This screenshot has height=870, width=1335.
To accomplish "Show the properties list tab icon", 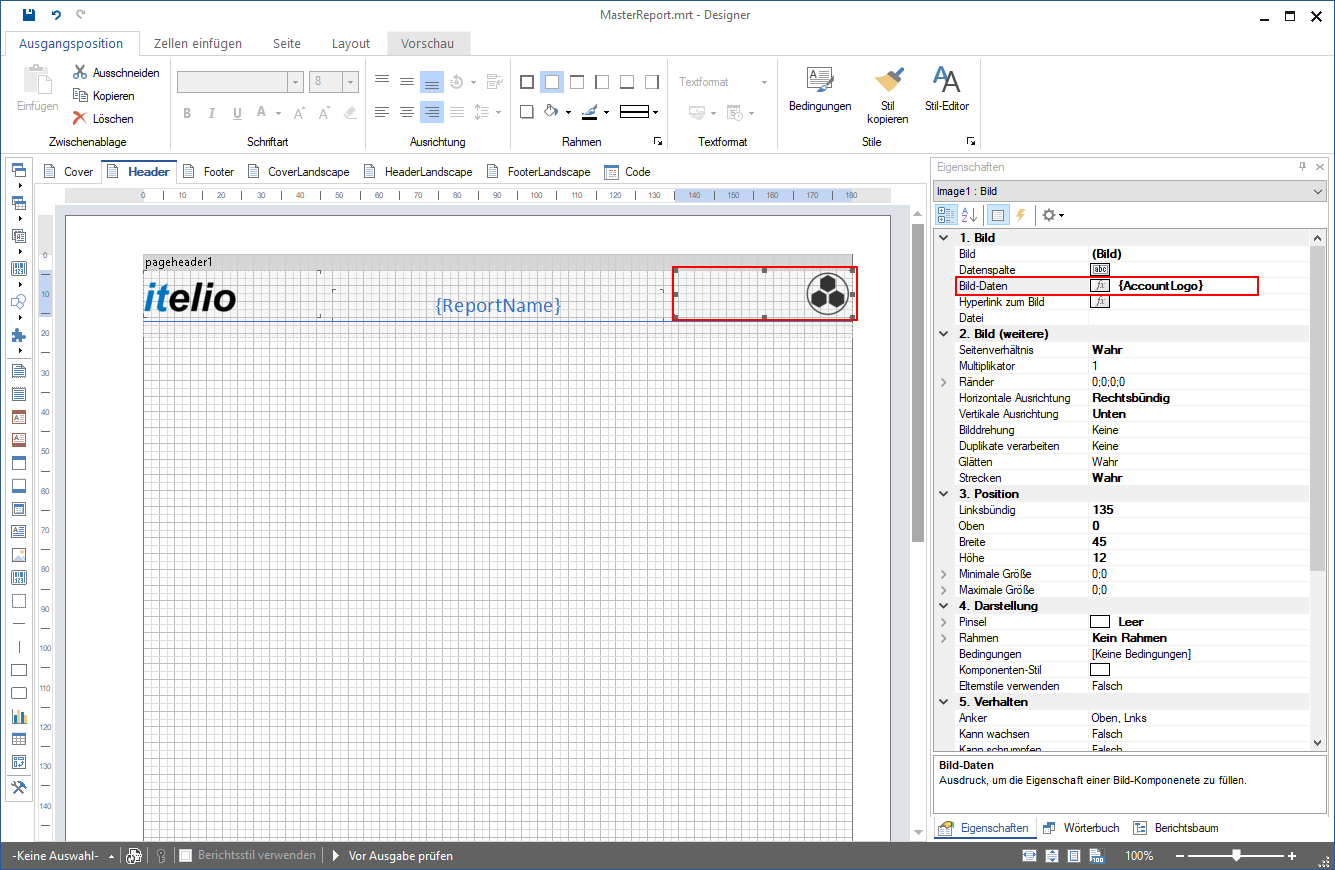I will click(997, 214).
